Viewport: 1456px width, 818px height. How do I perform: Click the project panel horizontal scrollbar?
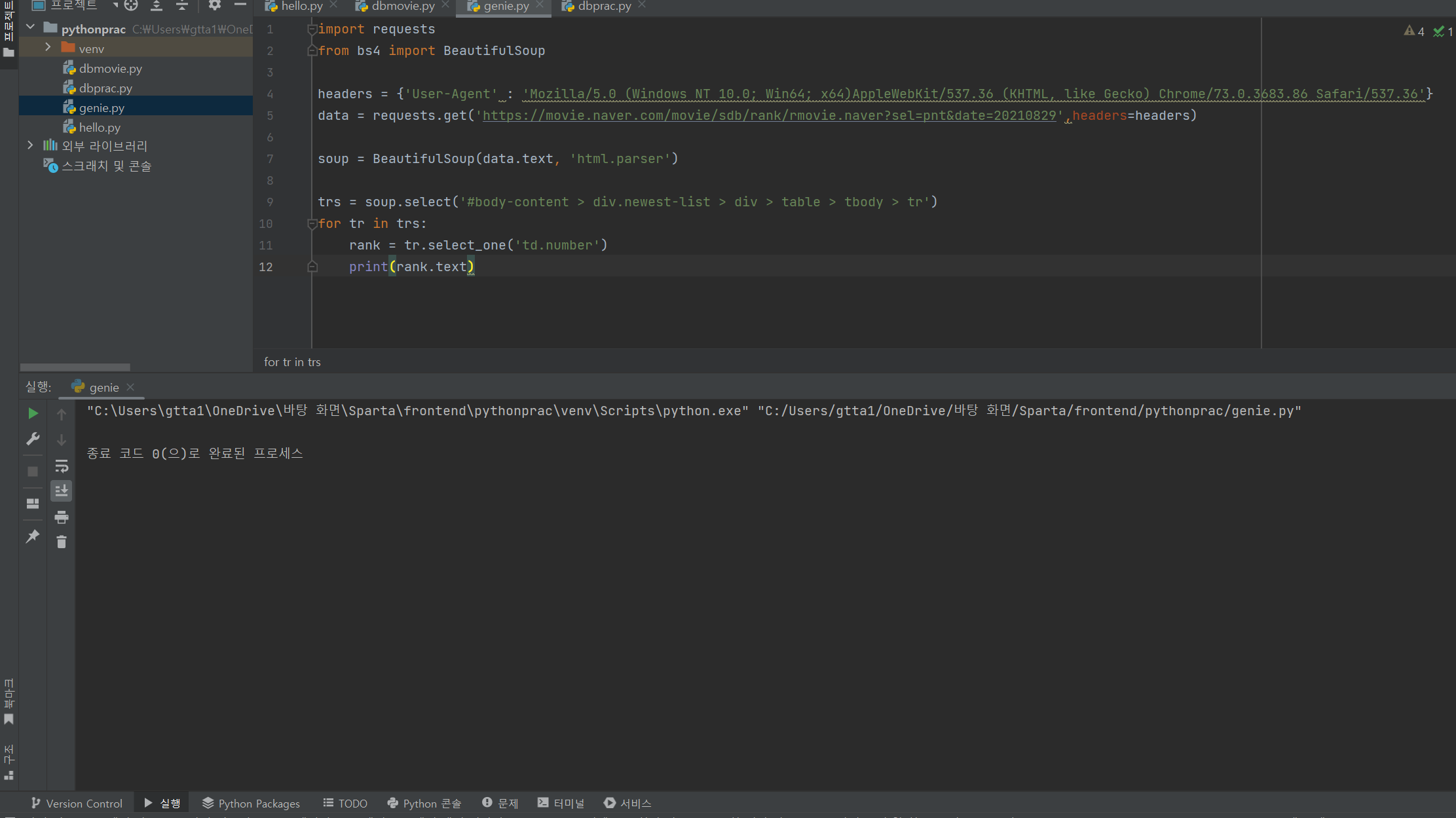pyautogui.click(x=75, y=367)
